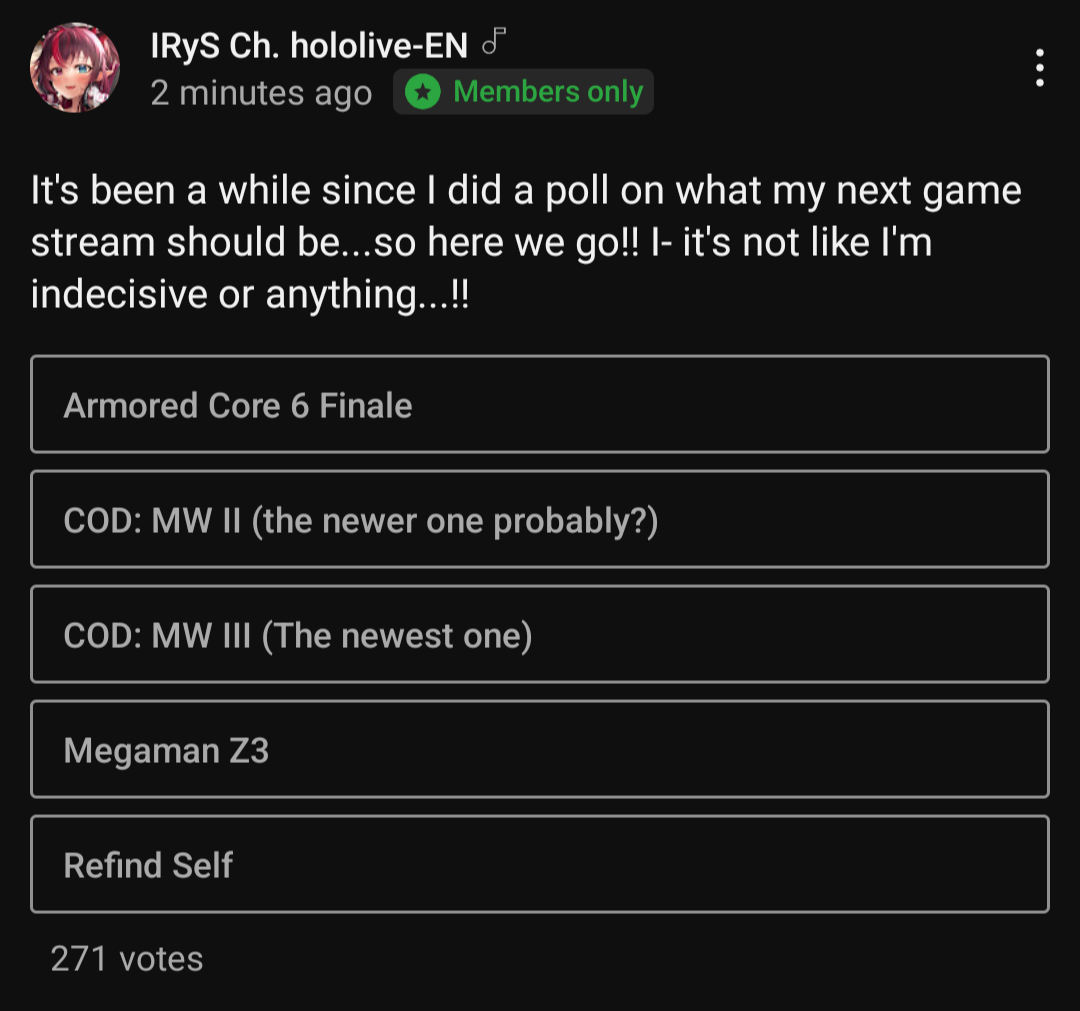Pick Megaman Z3 in the poll
The width and height of the screenshot is (1080, 1011).
tap(540, 749)
